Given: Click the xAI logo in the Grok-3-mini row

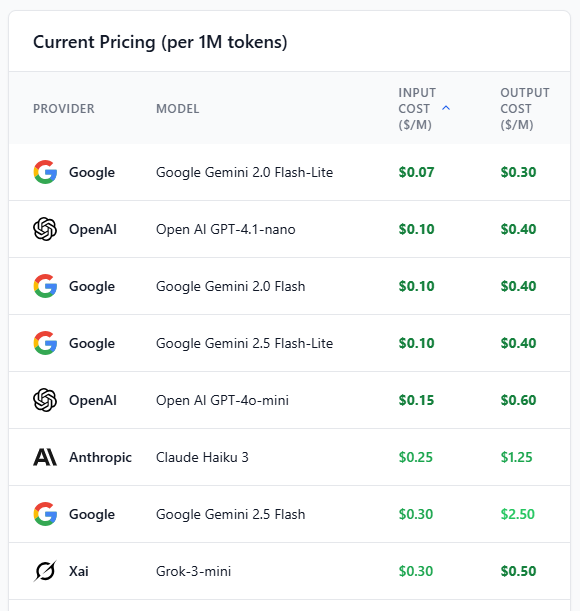Looking at the screenshot, I should (x=45, y=571).
